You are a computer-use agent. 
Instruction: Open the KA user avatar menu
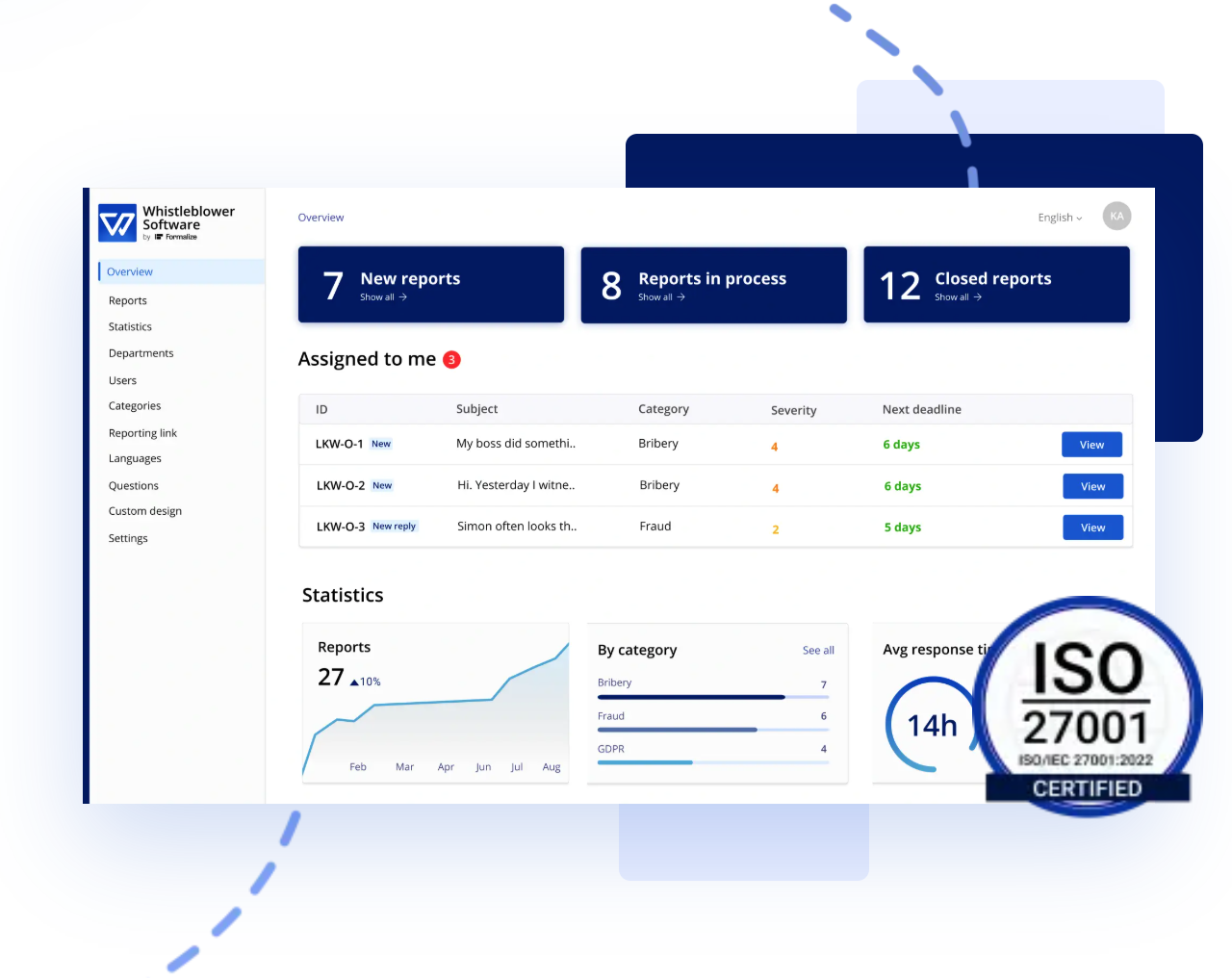pyautogui.click(x=1116, y=217)
